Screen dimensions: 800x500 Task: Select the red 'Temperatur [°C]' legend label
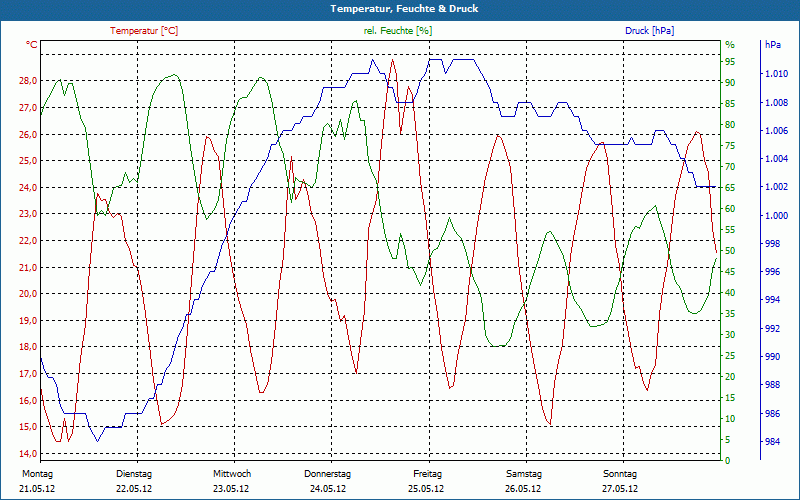tap(144, 31)
